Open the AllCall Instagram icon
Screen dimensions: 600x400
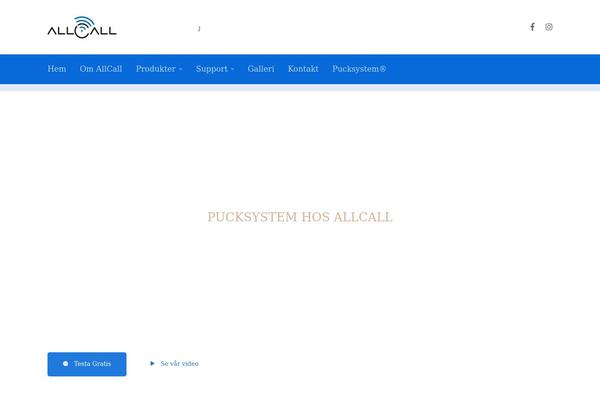[549, 27]
